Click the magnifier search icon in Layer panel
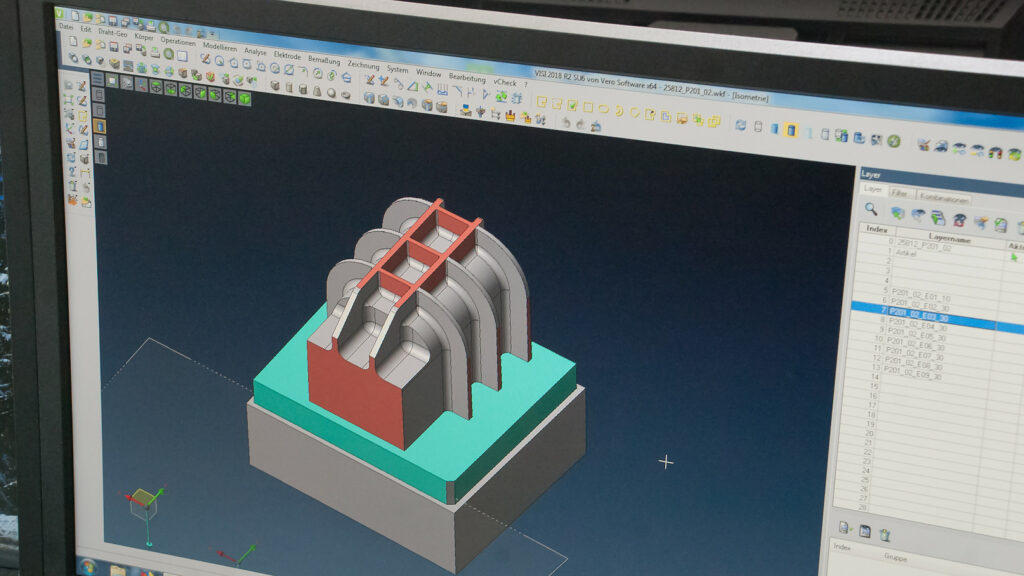Screen dimensions: 1024x576 871,209
